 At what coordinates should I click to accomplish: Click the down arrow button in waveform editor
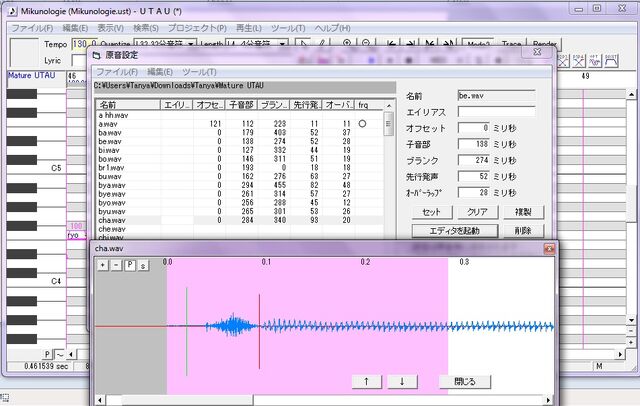[x=402, y=382]
